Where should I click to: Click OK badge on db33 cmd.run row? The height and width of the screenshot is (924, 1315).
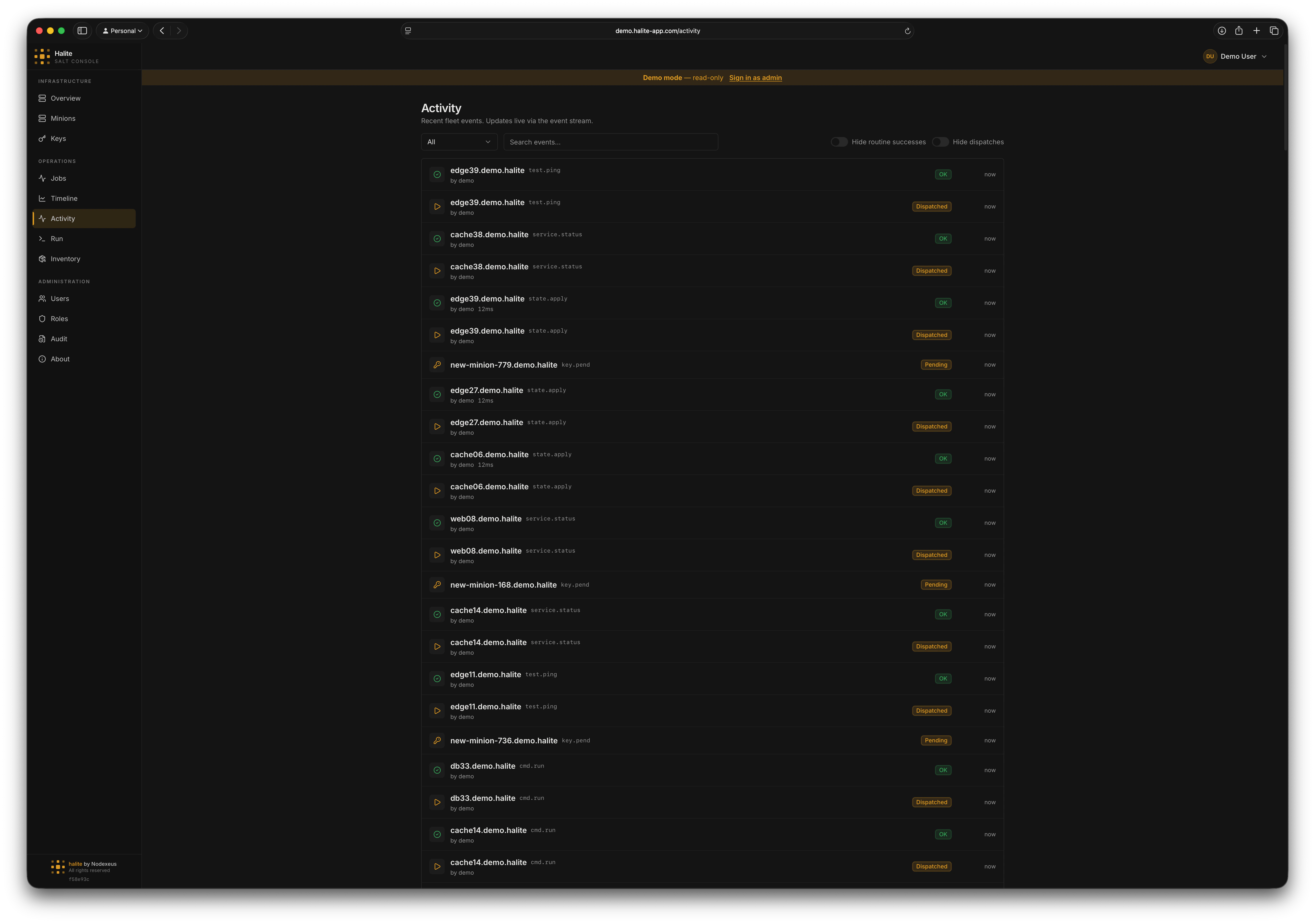pyautogui.click(x=943, y=770)
